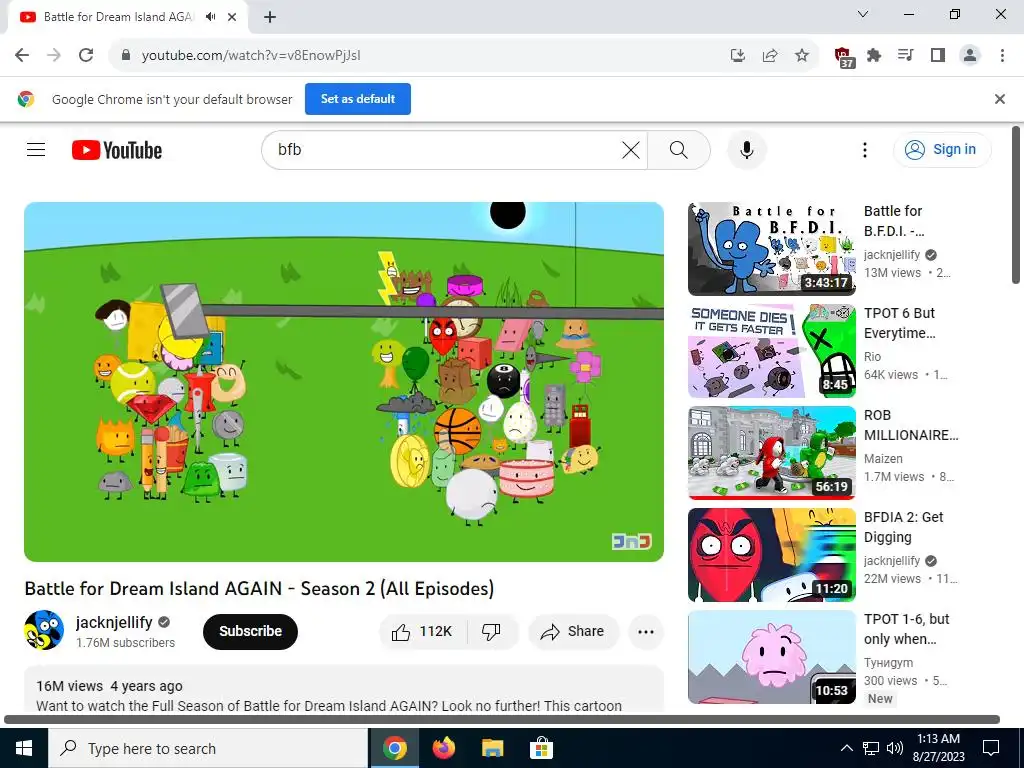Go back in browser history
This screenshot has height=768, width=1024.
tap(22, 56)
